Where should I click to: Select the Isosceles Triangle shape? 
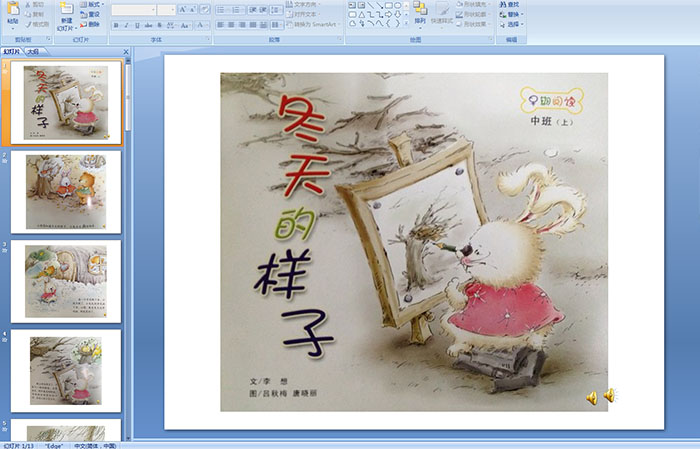click(362, 15)
